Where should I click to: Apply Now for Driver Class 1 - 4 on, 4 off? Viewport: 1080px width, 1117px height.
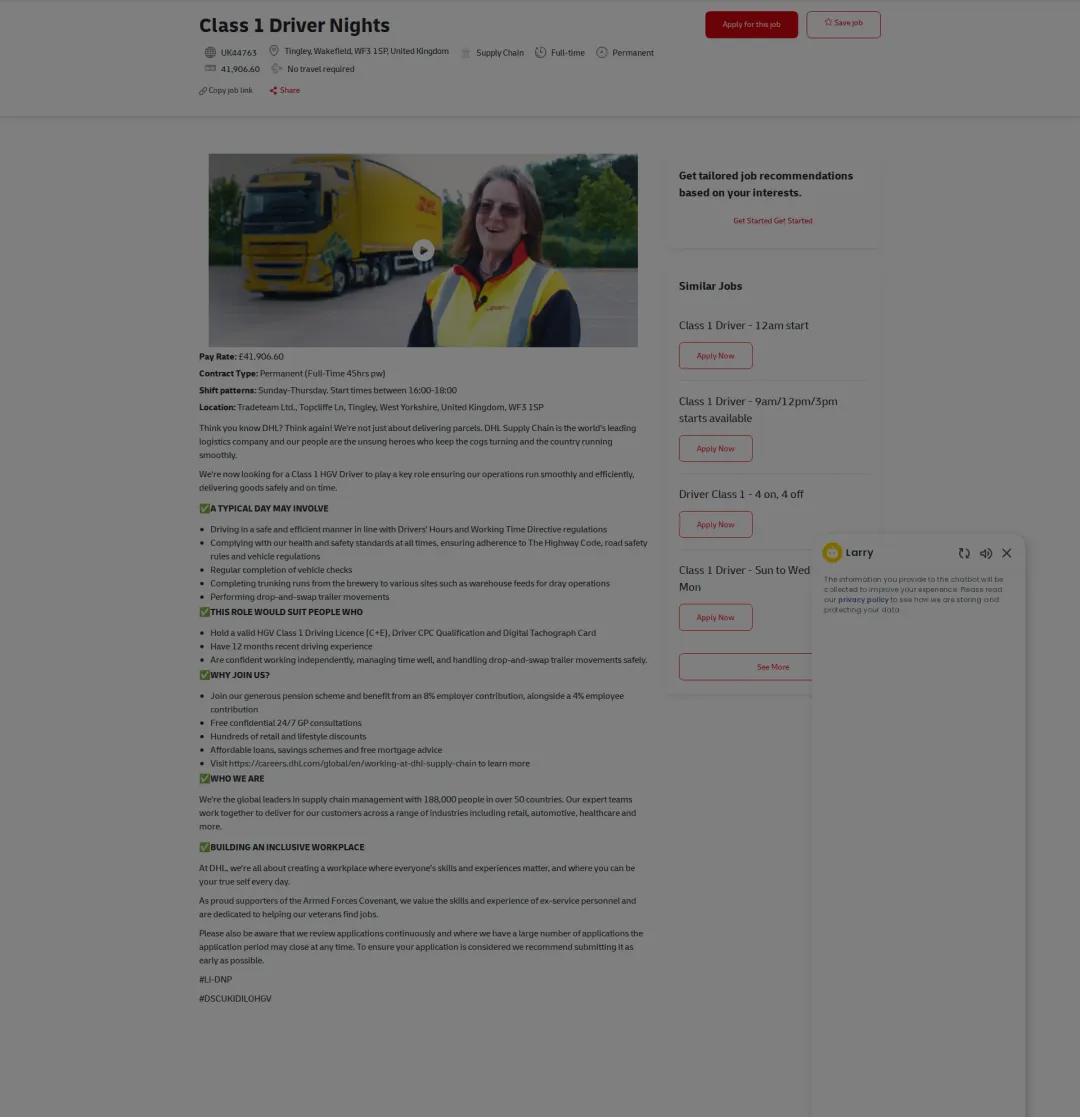[715, 524]
